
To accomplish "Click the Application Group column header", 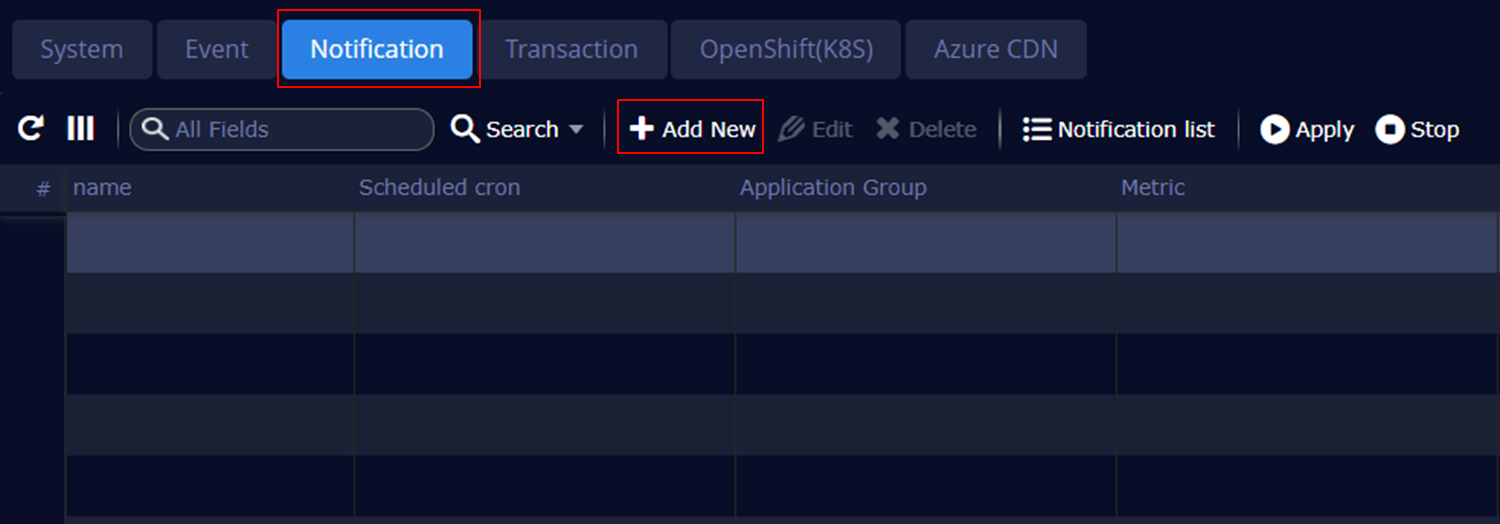I will 832,188.
